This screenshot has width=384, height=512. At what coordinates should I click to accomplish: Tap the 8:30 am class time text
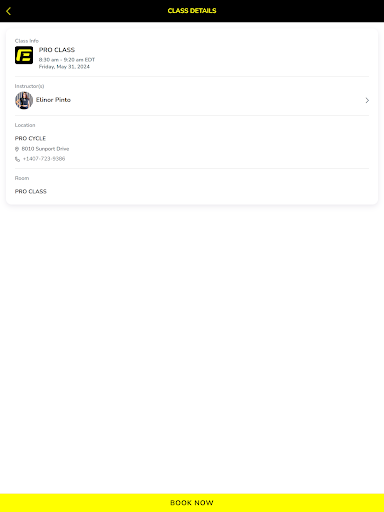pyautogui.click(x=67, y=60)
